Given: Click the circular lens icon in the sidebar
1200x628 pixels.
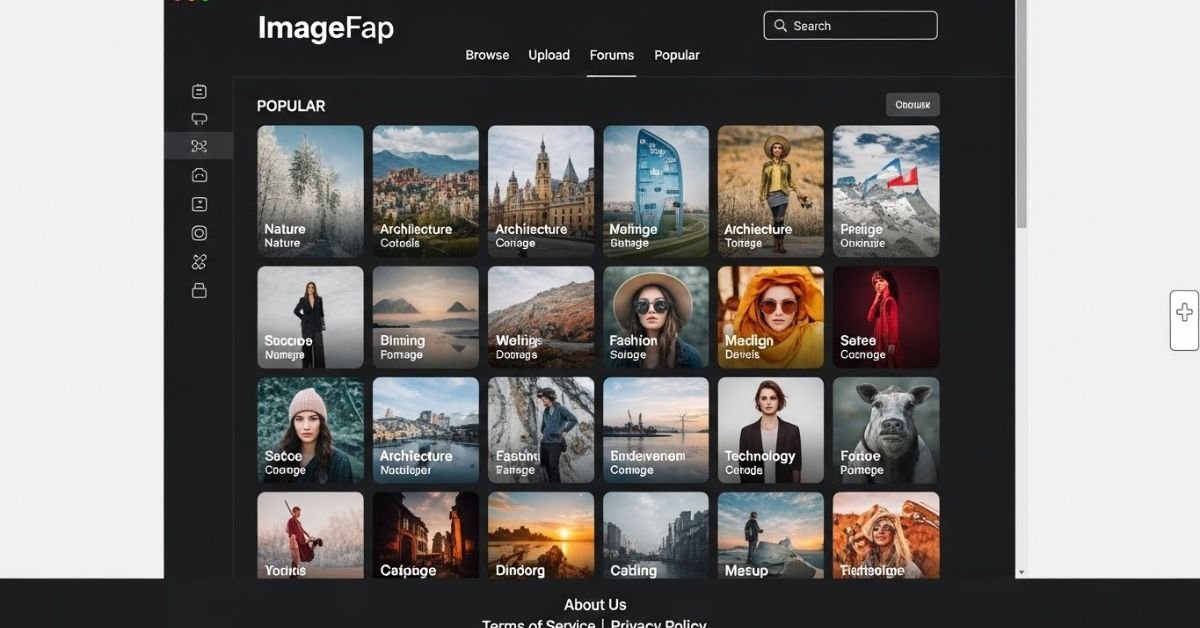Looking at the screenshot, I should [199, 232].
